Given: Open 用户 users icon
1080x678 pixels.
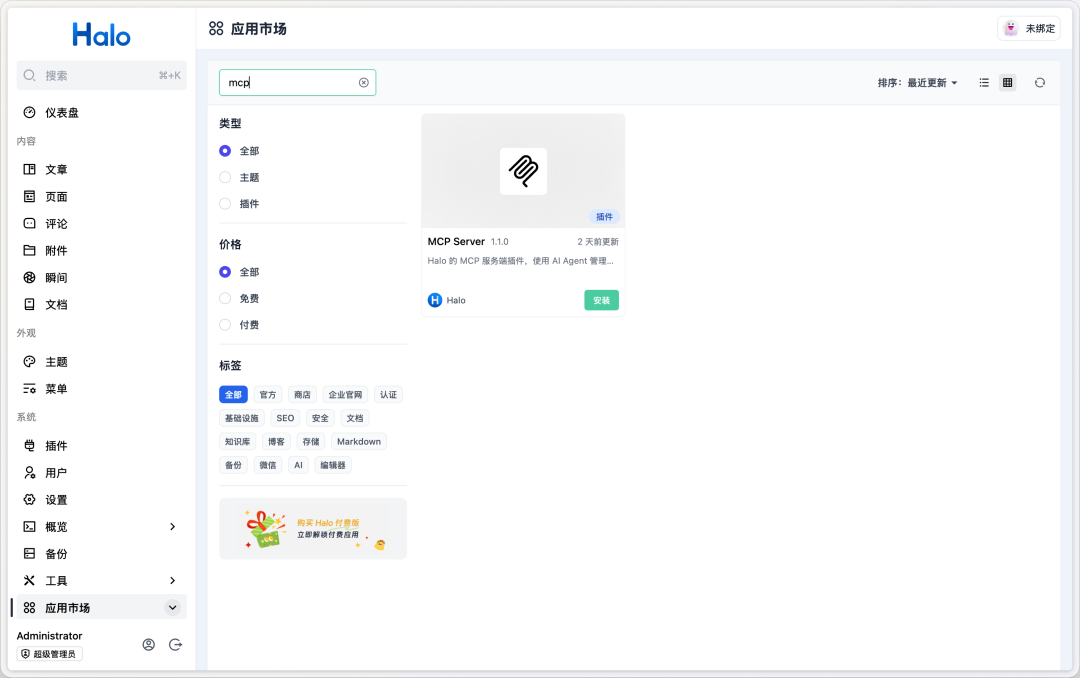Looking at the screenshot, I should 30,473.
